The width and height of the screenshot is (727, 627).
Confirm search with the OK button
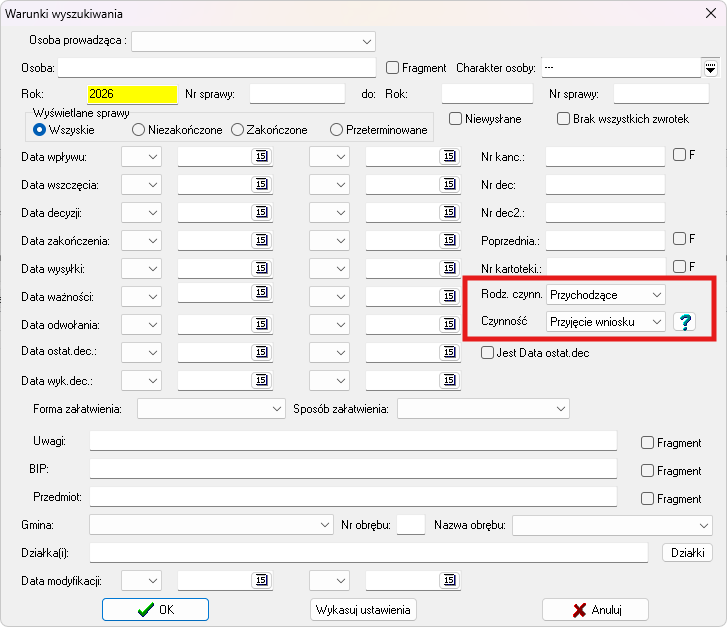[155, 609]
